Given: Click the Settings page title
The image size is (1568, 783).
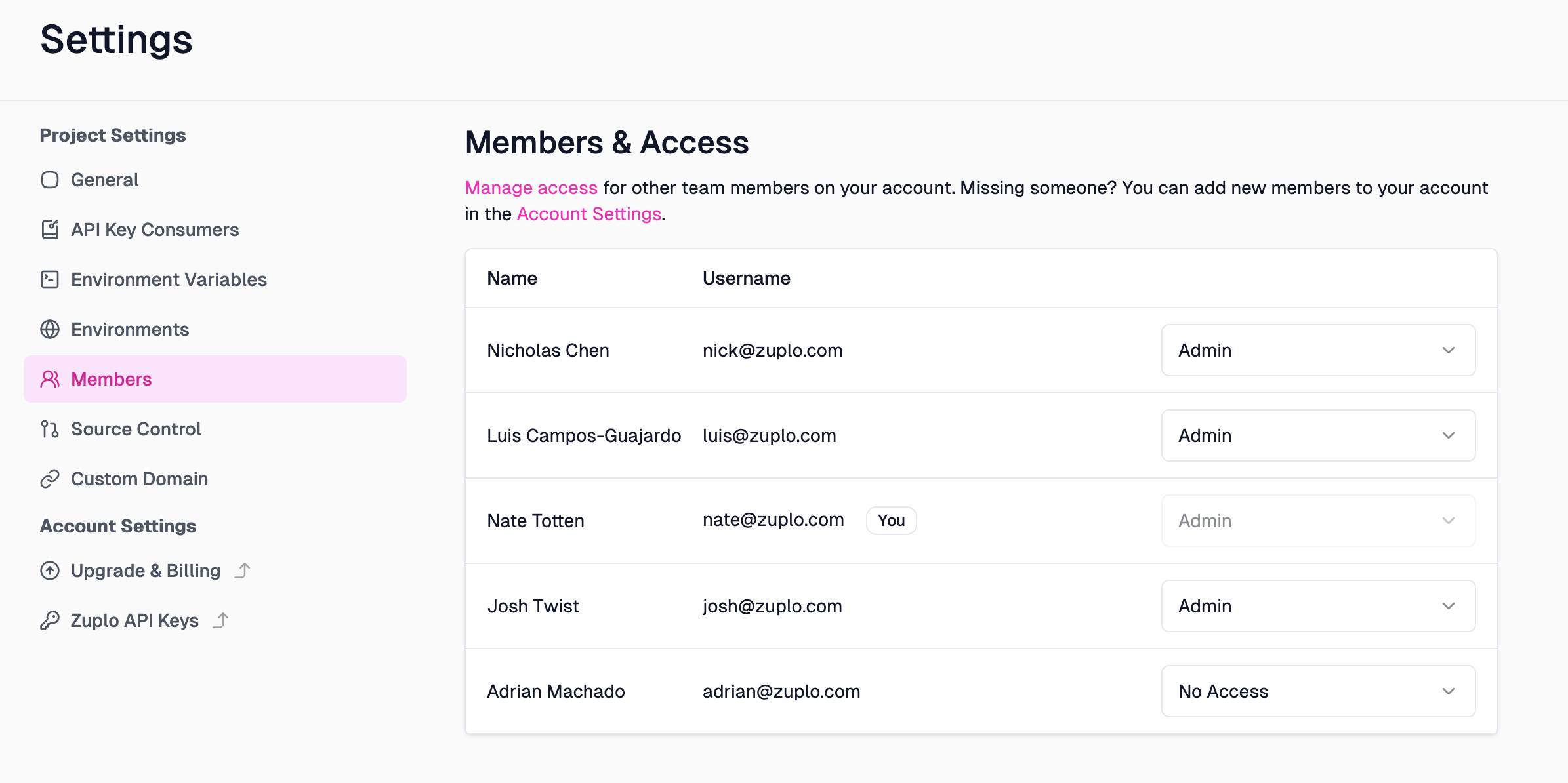Looking at the screenshot, I should (116, 39).
